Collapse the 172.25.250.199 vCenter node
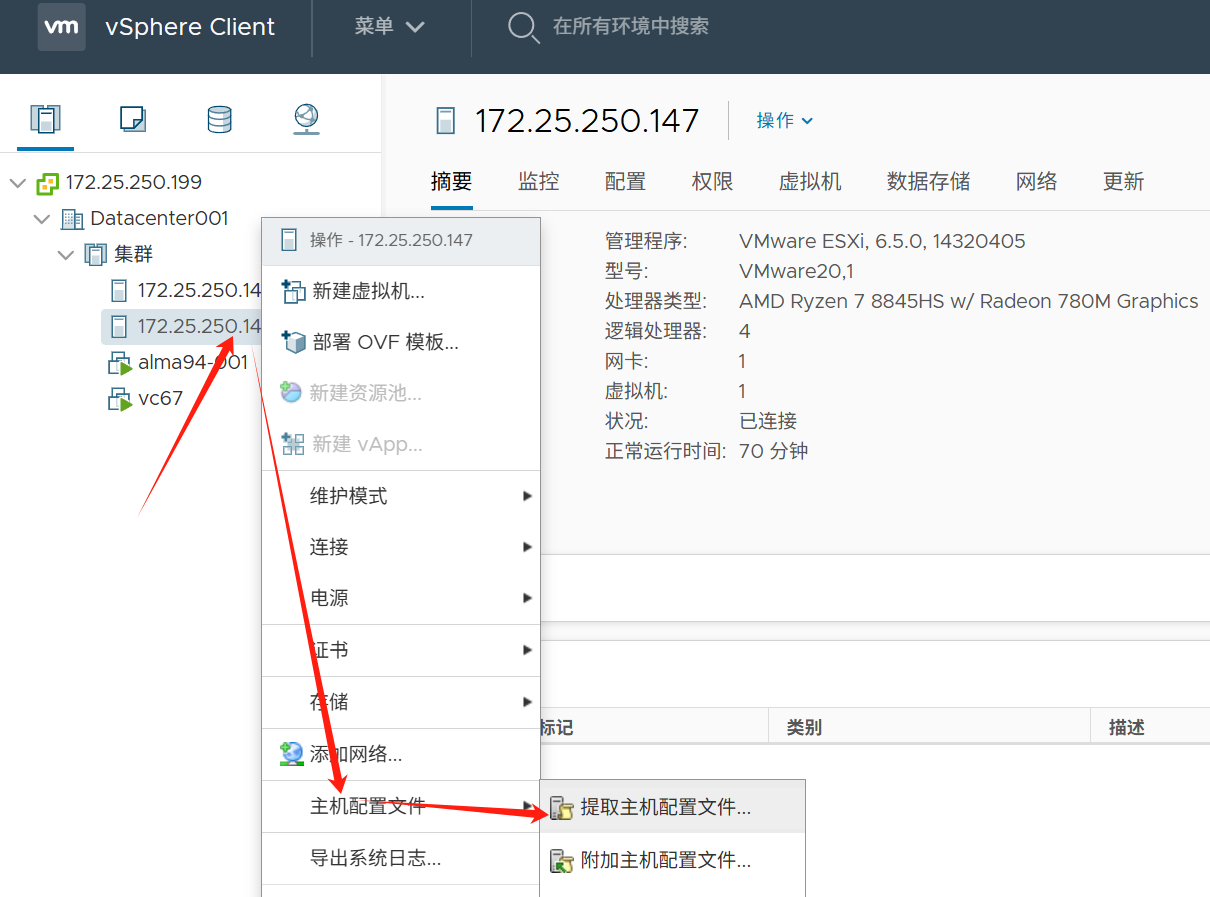The width and height of the screenshot is (1210, 897). (x=18, y=183)
